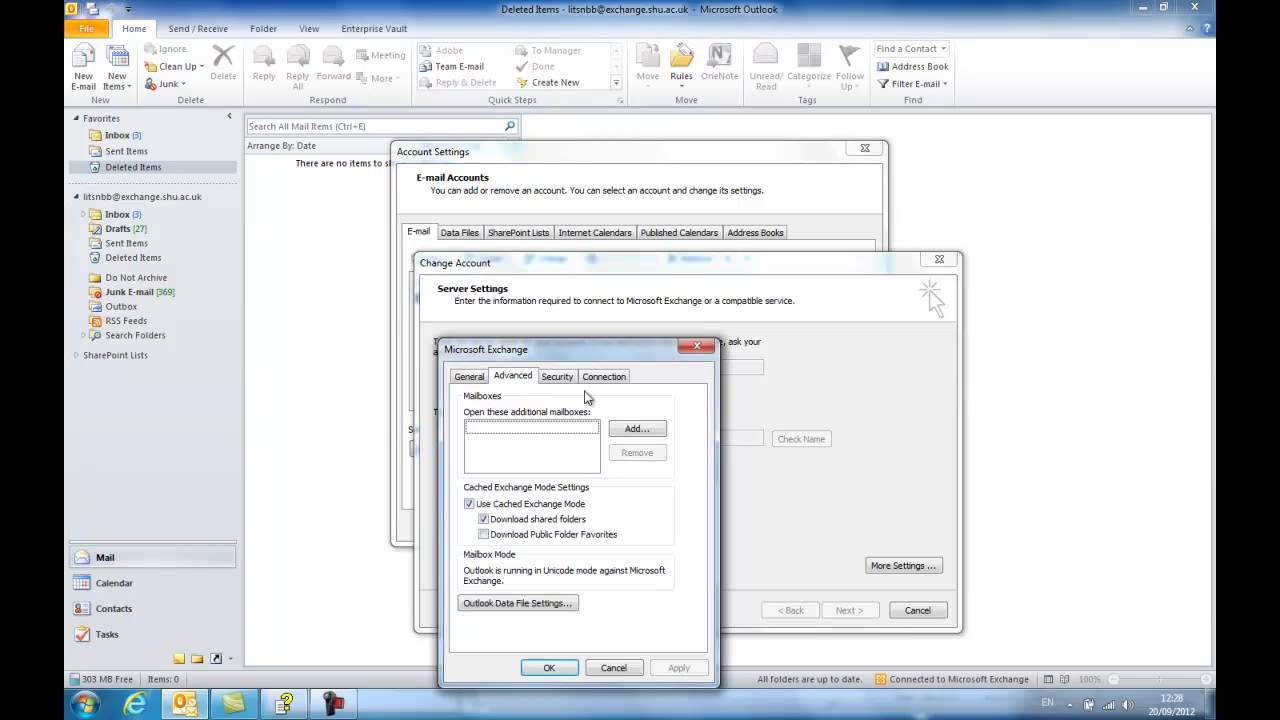Click the additional mailboxes list box

pos(532,446)
